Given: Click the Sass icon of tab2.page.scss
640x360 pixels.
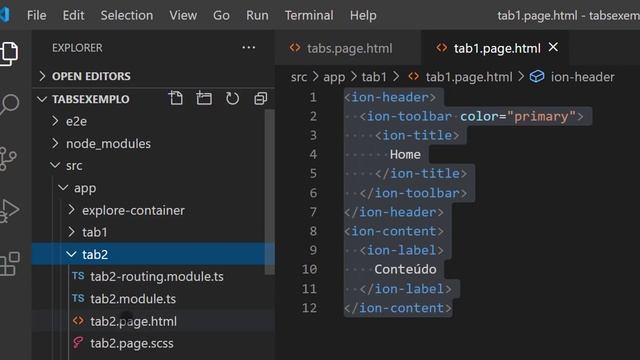Looking at the screenshot, I should [x=78, y=343].
